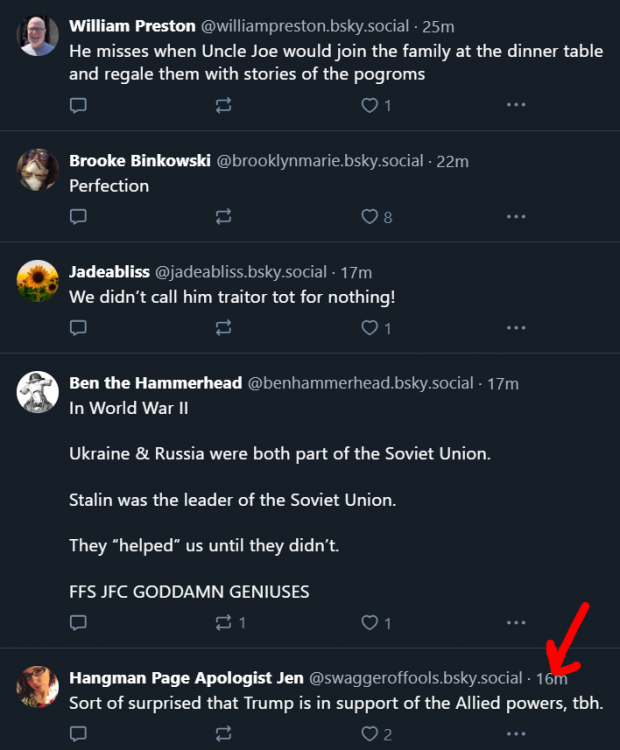The height and width of the screenshot is (750, 620).
Task: Reply to William Preston's post
Action: pos(78,105)
